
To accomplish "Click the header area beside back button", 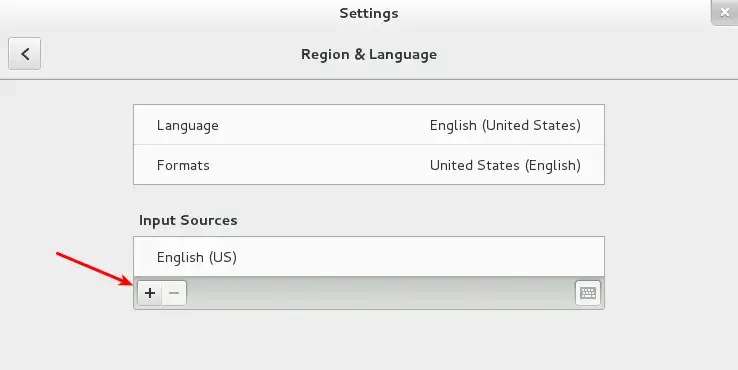I will click(165, 54).
